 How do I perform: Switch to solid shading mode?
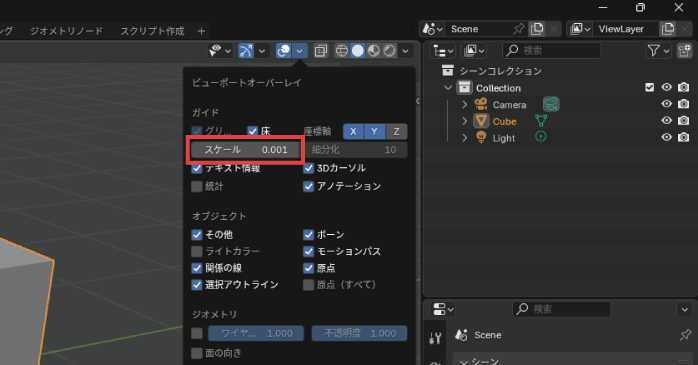357,51
